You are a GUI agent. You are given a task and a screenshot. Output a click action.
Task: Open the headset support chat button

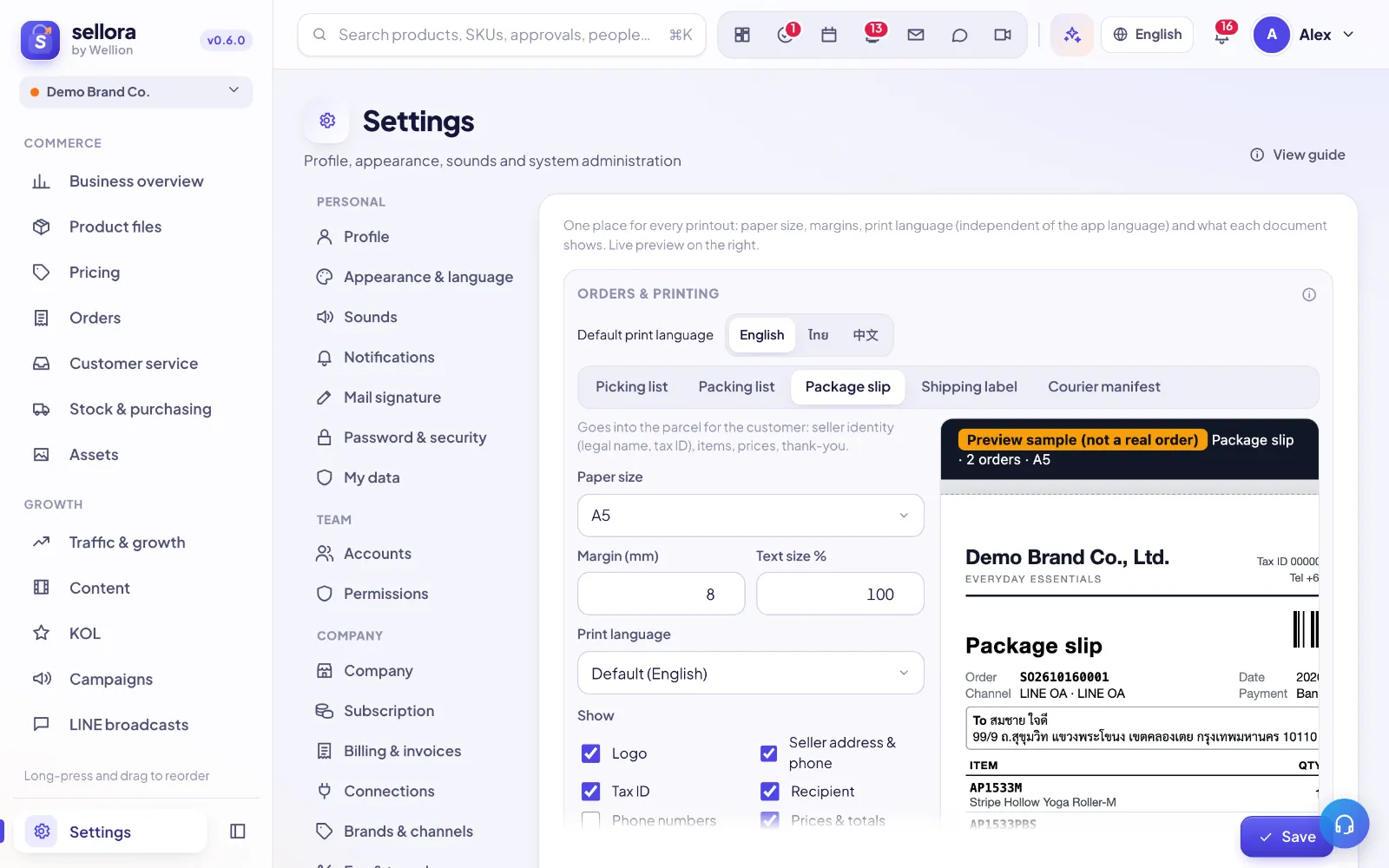pos(1344,824)
